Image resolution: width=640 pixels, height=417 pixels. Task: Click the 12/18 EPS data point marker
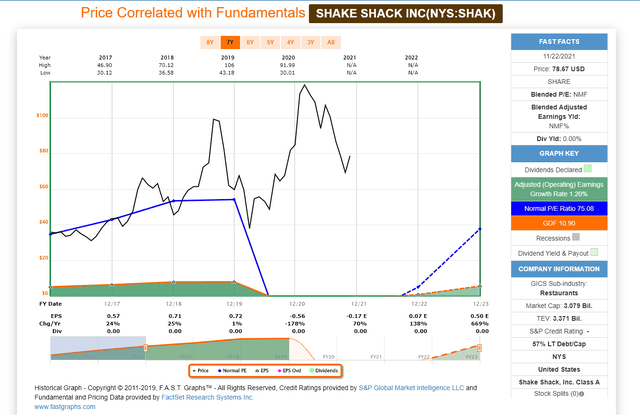(173, 282)
